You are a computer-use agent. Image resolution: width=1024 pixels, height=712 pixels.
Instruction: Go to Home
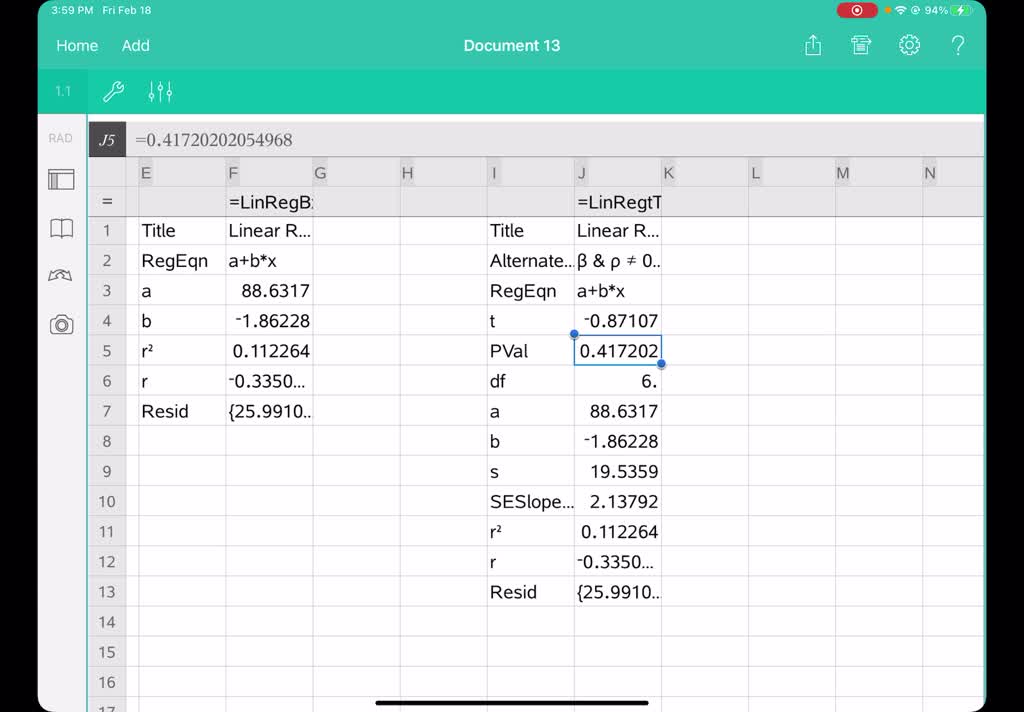pos(77,45)
